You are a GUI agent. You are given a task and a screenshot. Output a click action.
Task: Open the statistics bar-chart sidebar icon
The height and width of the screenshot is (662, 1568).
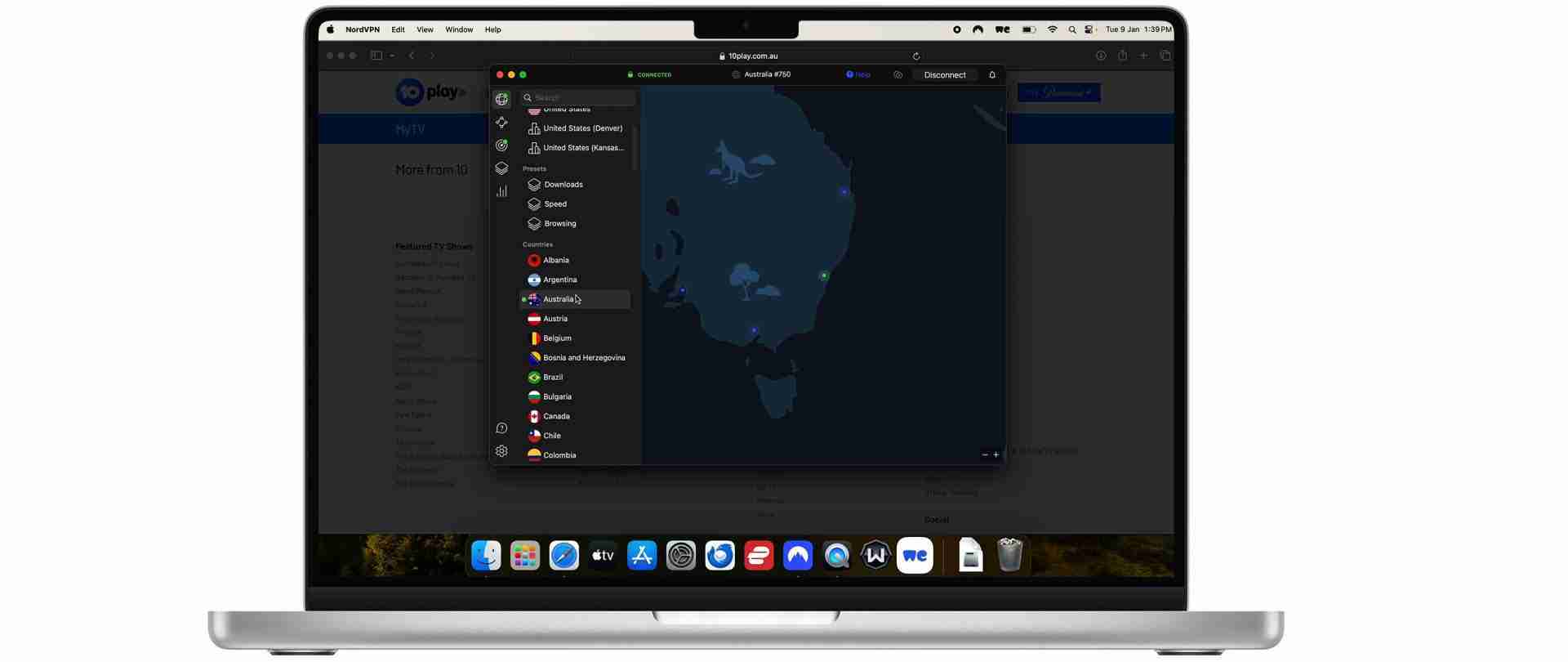(x=501, y=191)
